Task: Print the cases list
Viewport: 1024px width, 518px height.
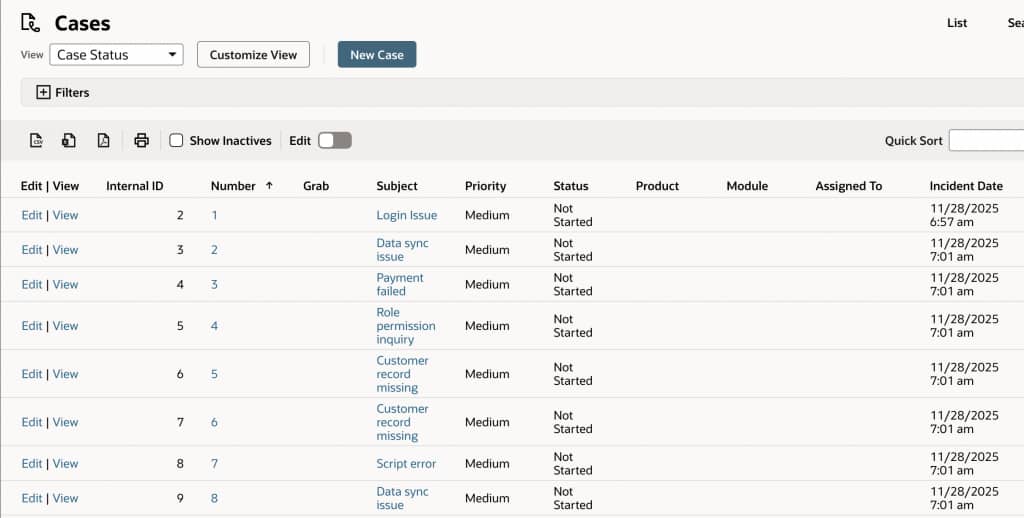Action: click(x=141, y=141)
